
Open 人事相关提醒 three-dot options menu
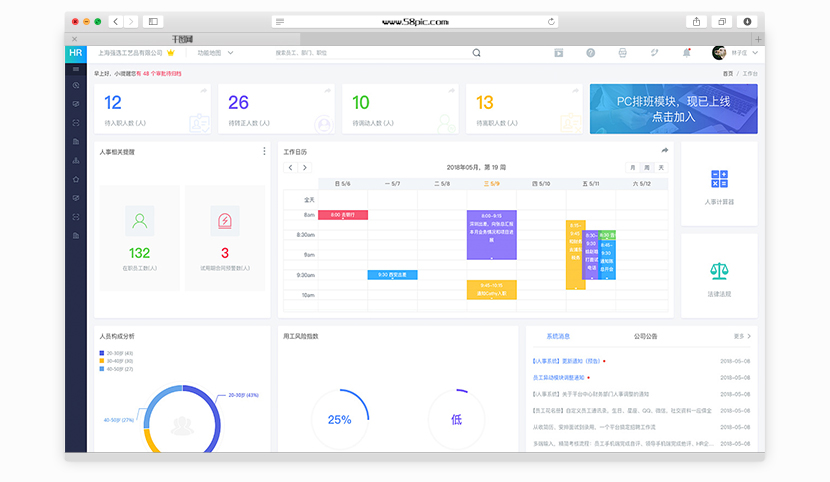click(x=264, y=151)
